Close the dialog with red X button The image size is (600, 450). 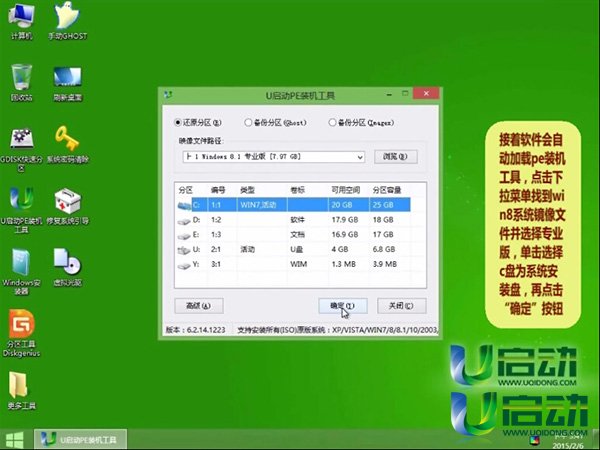(426, 93)
